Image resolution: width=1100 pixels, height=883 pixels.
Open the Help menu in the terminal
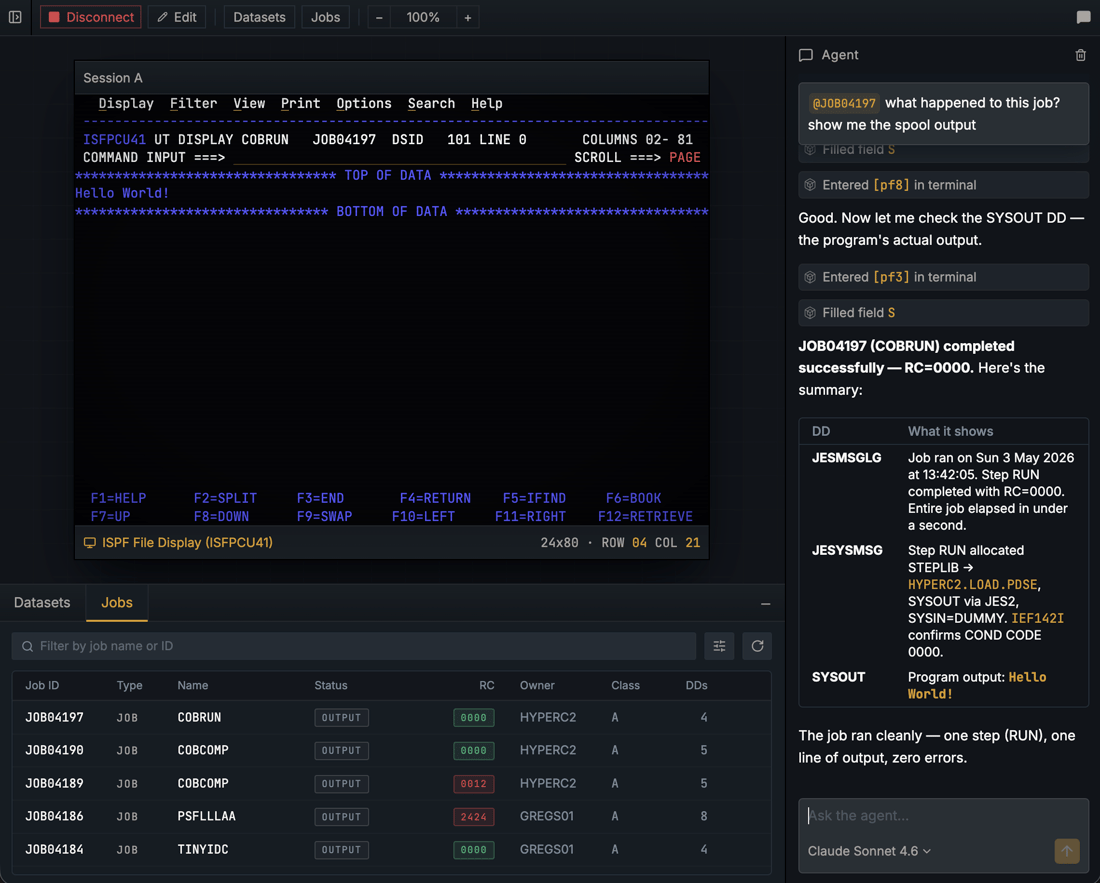point(486,104)
